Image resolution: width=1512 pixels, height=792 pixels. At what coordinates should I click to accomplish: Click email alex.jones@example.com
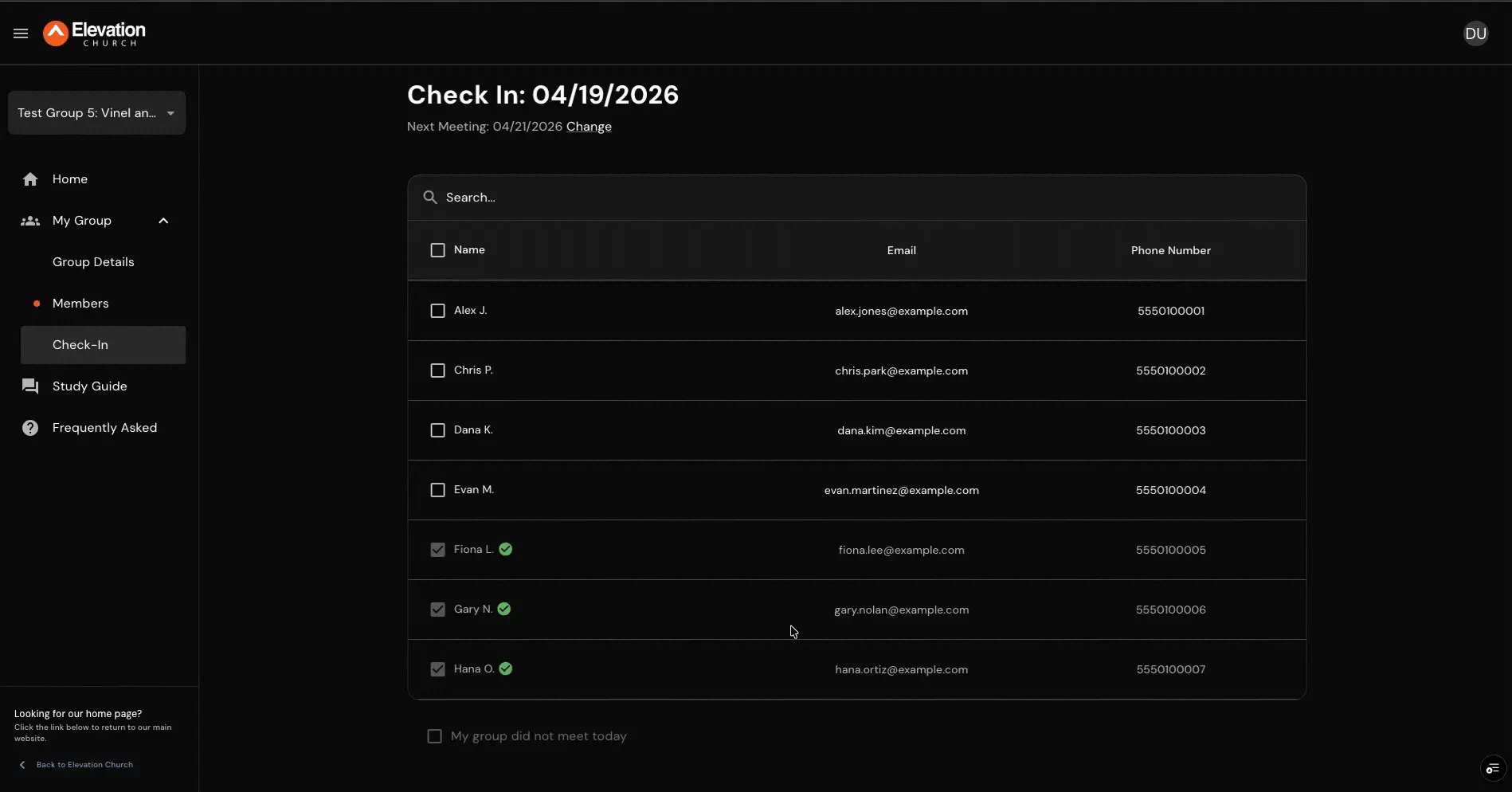[x=902, y=311]
